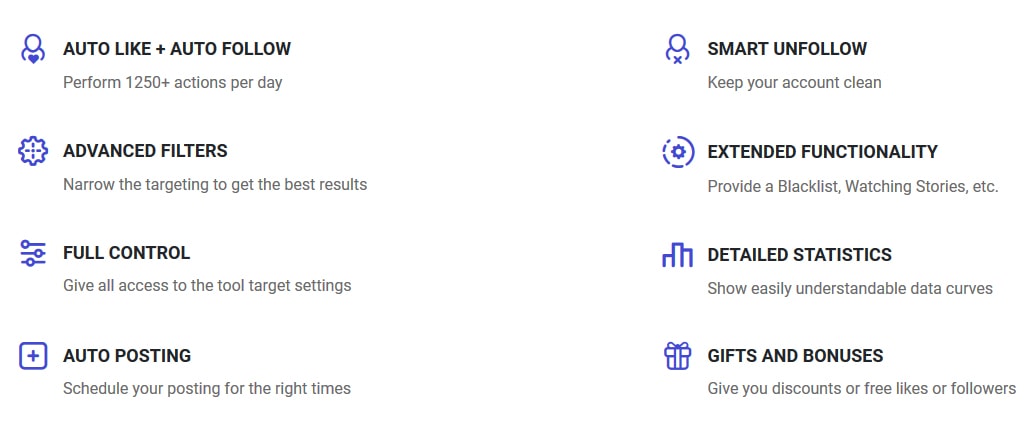Select the AUTO POSTING heading
Screen dimensions: 1030x424
point(127,356)
